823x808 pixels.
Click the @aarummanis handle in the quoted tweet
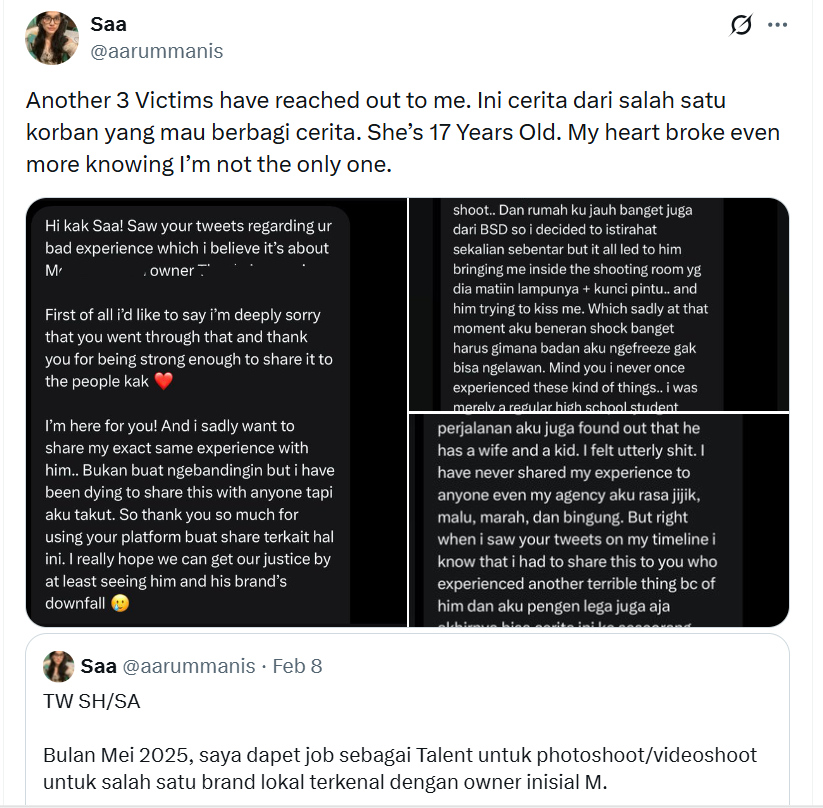point(189,666)
